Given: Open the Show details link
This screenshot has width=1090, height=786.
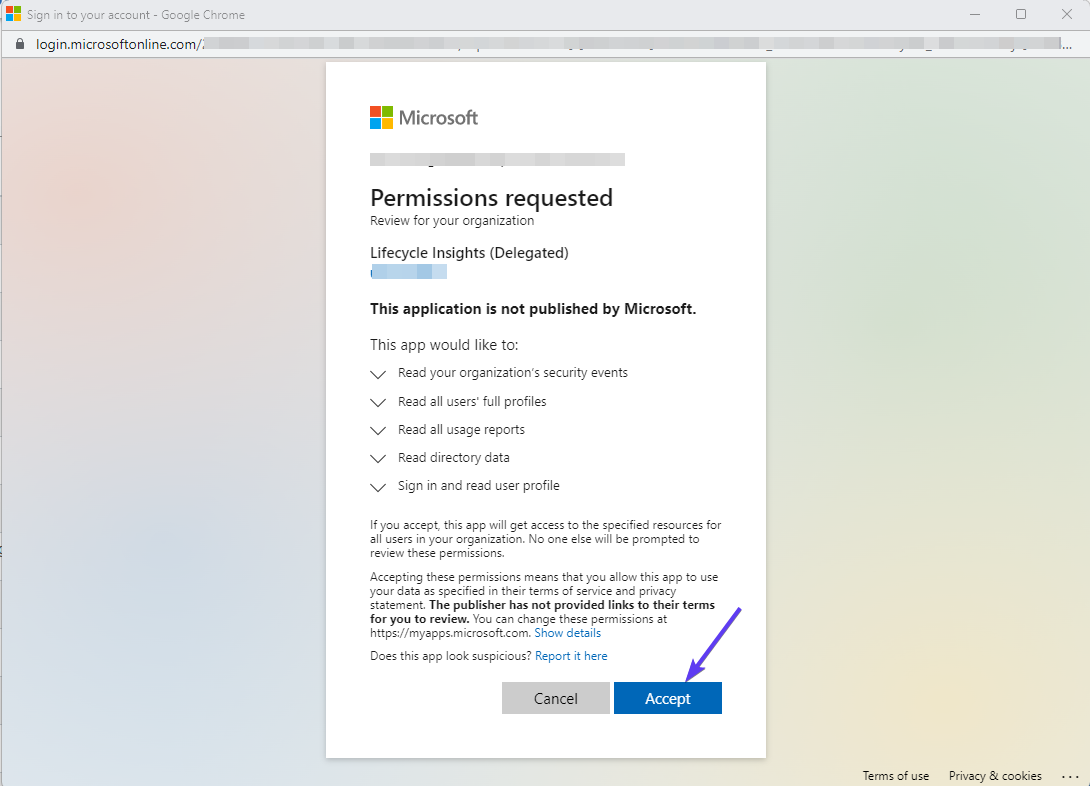Looking at the screenshot, I should tap(567, 633).
